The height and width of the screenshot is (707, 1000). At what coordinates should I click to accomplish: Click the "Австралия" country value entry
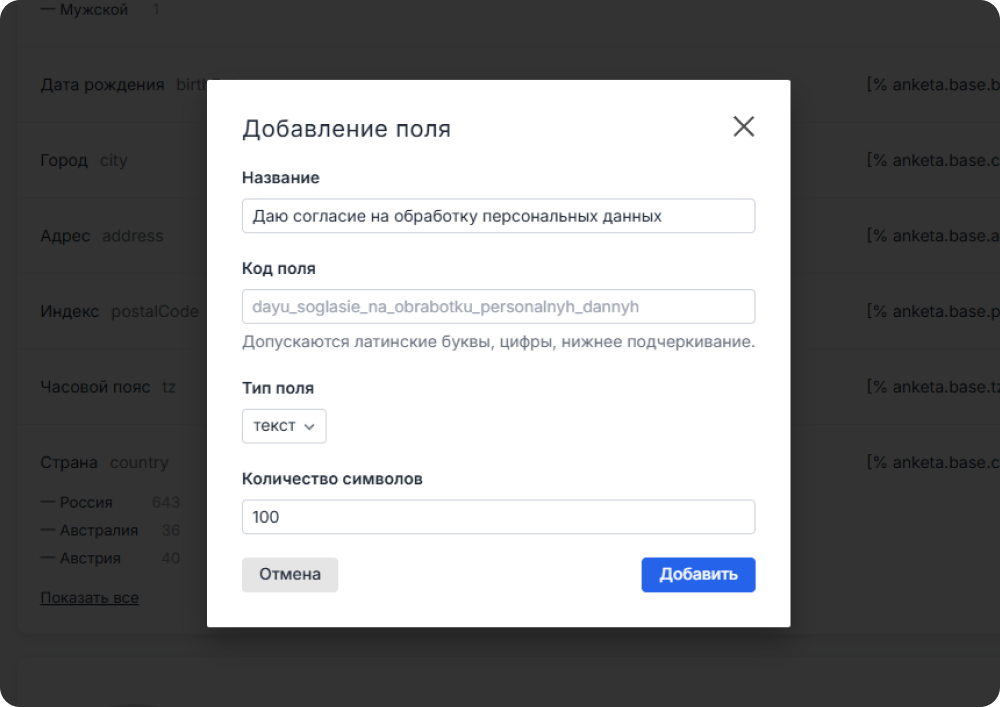pyautogui.click(x=98, y=530)
